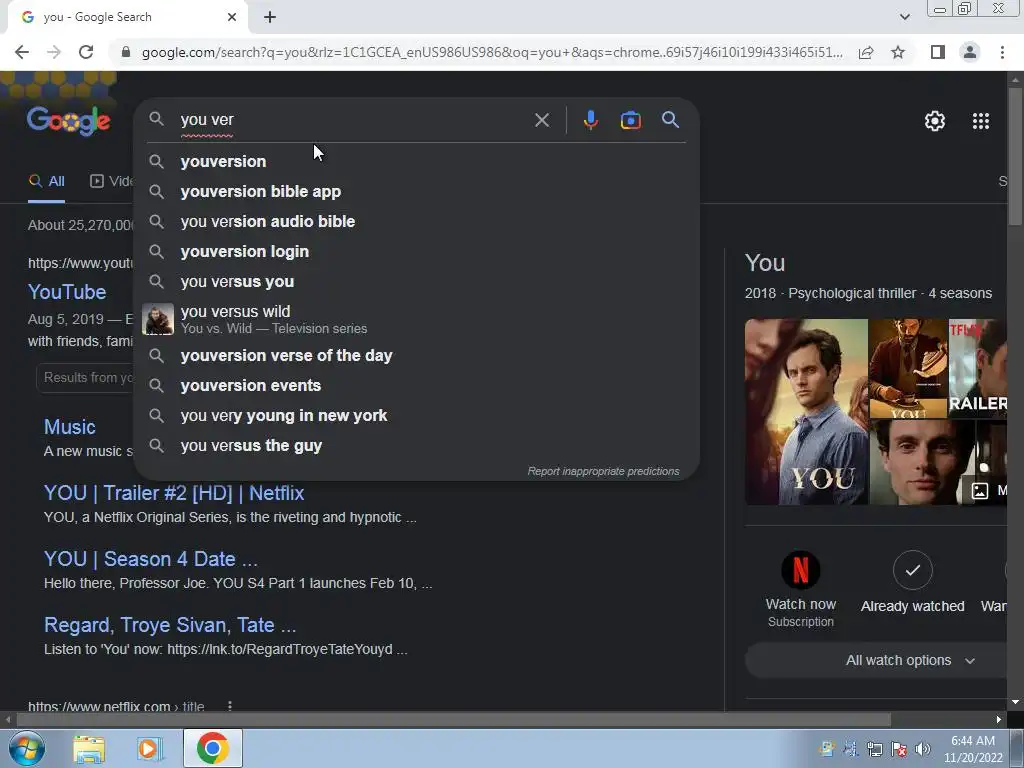Submit search with magnifier button
This screenshot has height=768, width=1024.
pos(670,120)
